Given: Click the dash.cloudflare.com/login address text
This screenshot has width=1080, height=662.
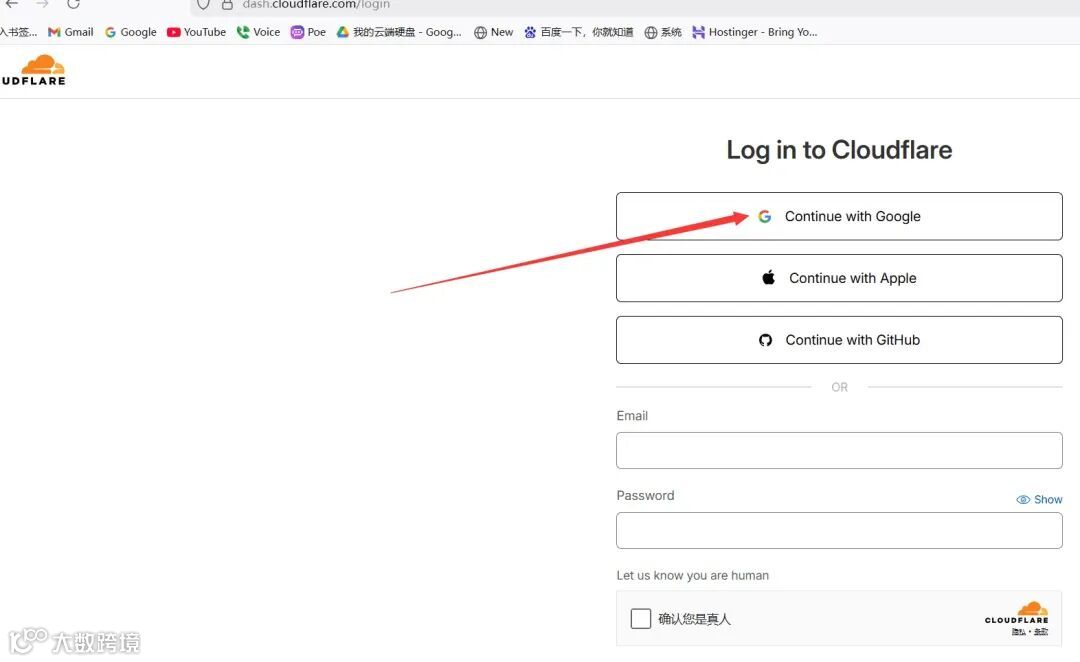Looking at the screenshot, I should click(316, 4).
